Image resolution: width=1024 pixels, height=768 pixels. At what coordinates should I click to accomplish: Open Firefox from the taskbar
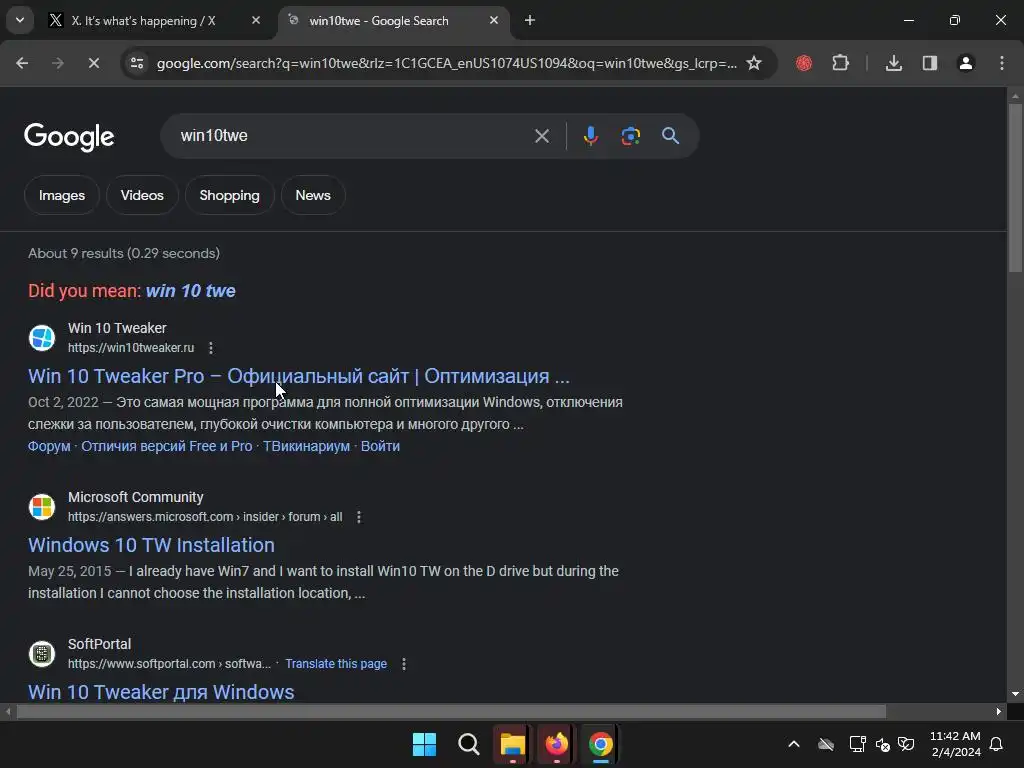[x=556, y=744]
